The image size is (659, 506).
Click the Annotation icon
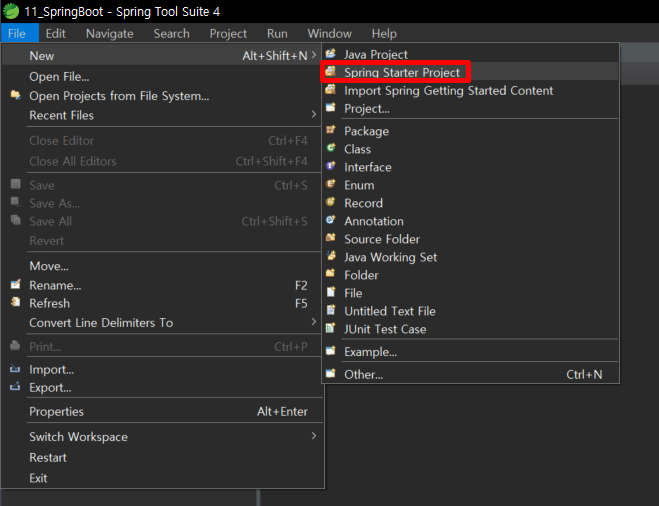click(331, 220)
